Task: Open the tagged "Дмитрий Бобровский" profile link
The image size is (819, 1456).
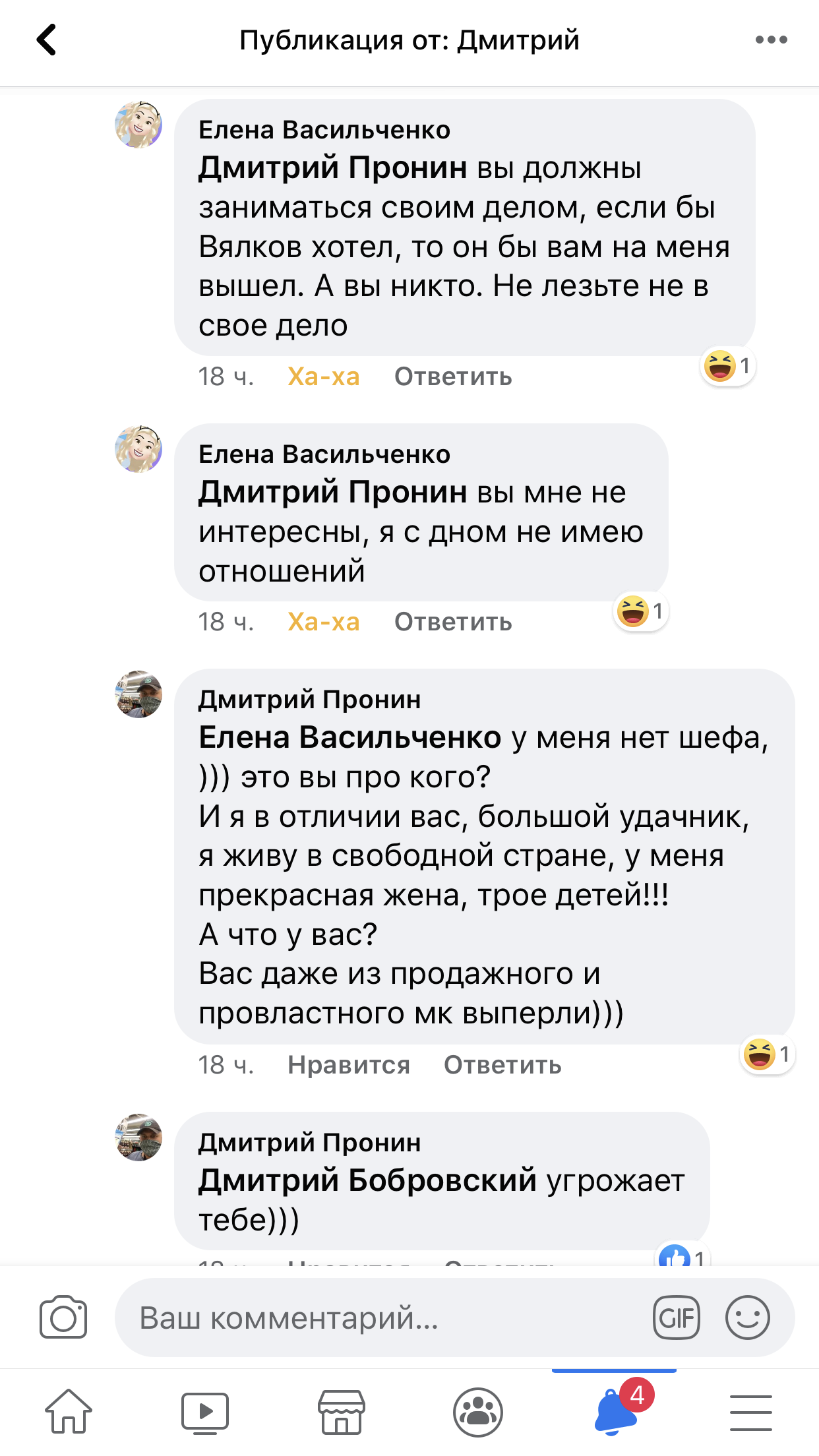Action: (x=367, y=1181)
